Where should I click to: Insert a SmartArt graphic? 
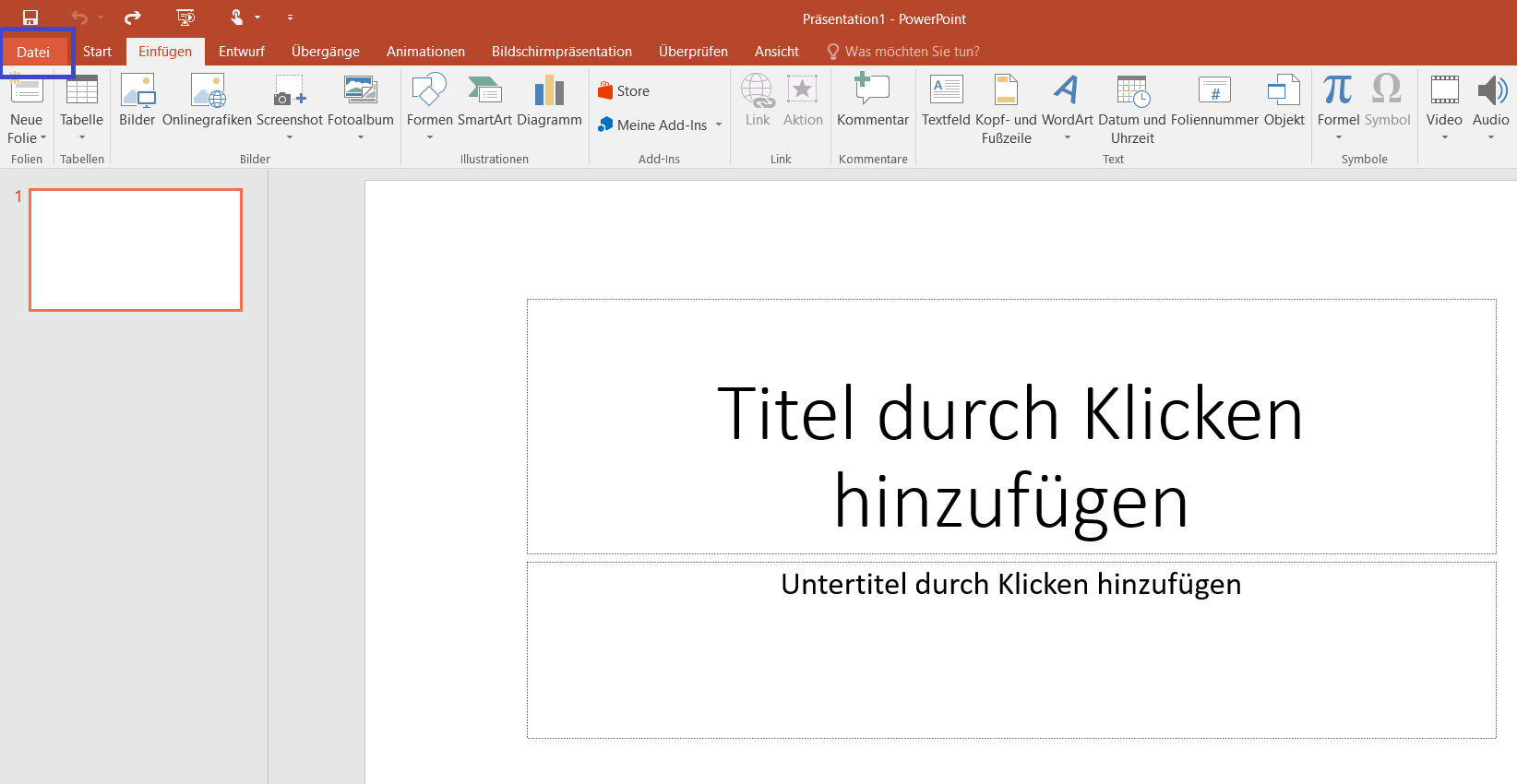(x=484, y=92)
